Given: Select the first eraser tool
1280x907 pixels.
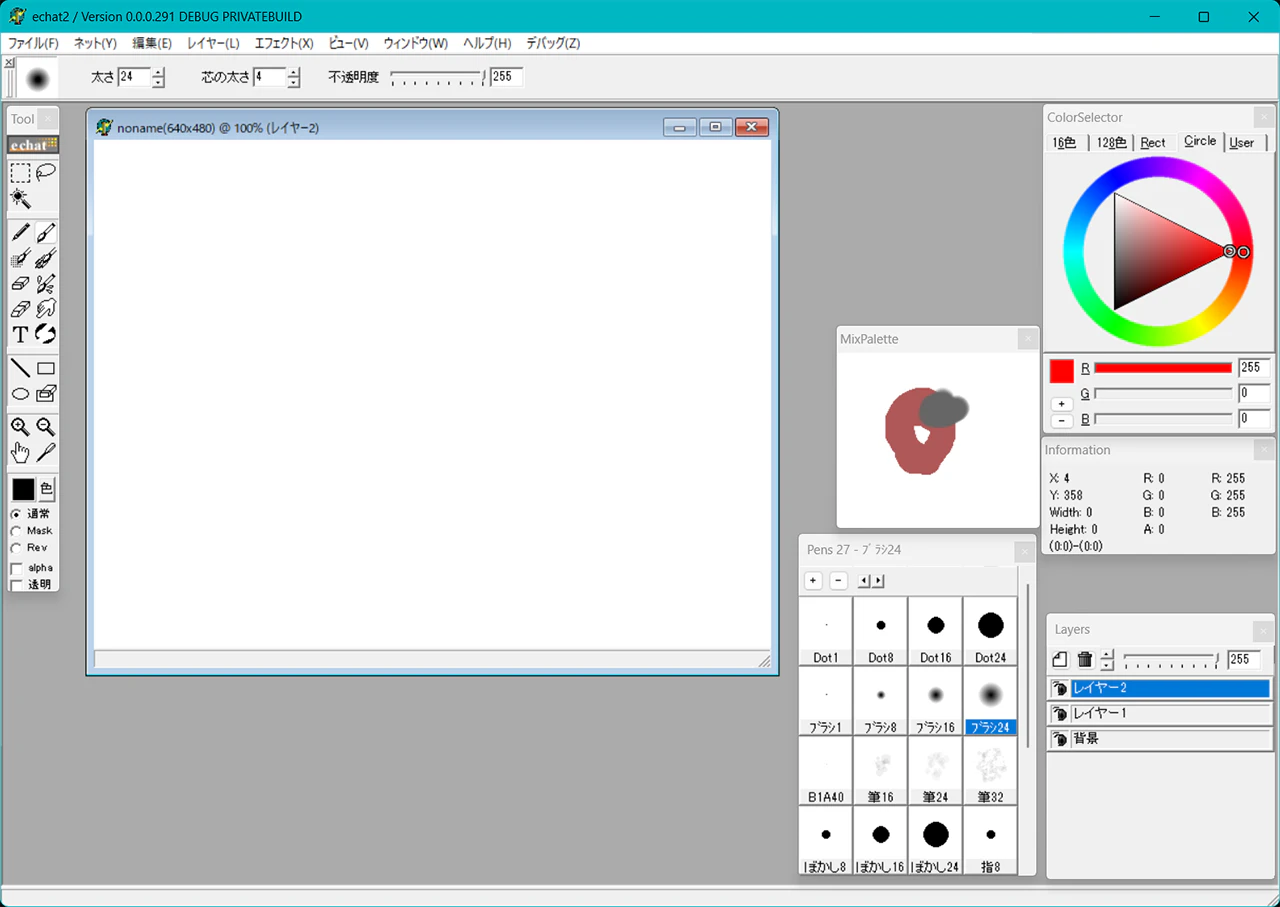Looking at the screenshot, I should pos(20,284).
